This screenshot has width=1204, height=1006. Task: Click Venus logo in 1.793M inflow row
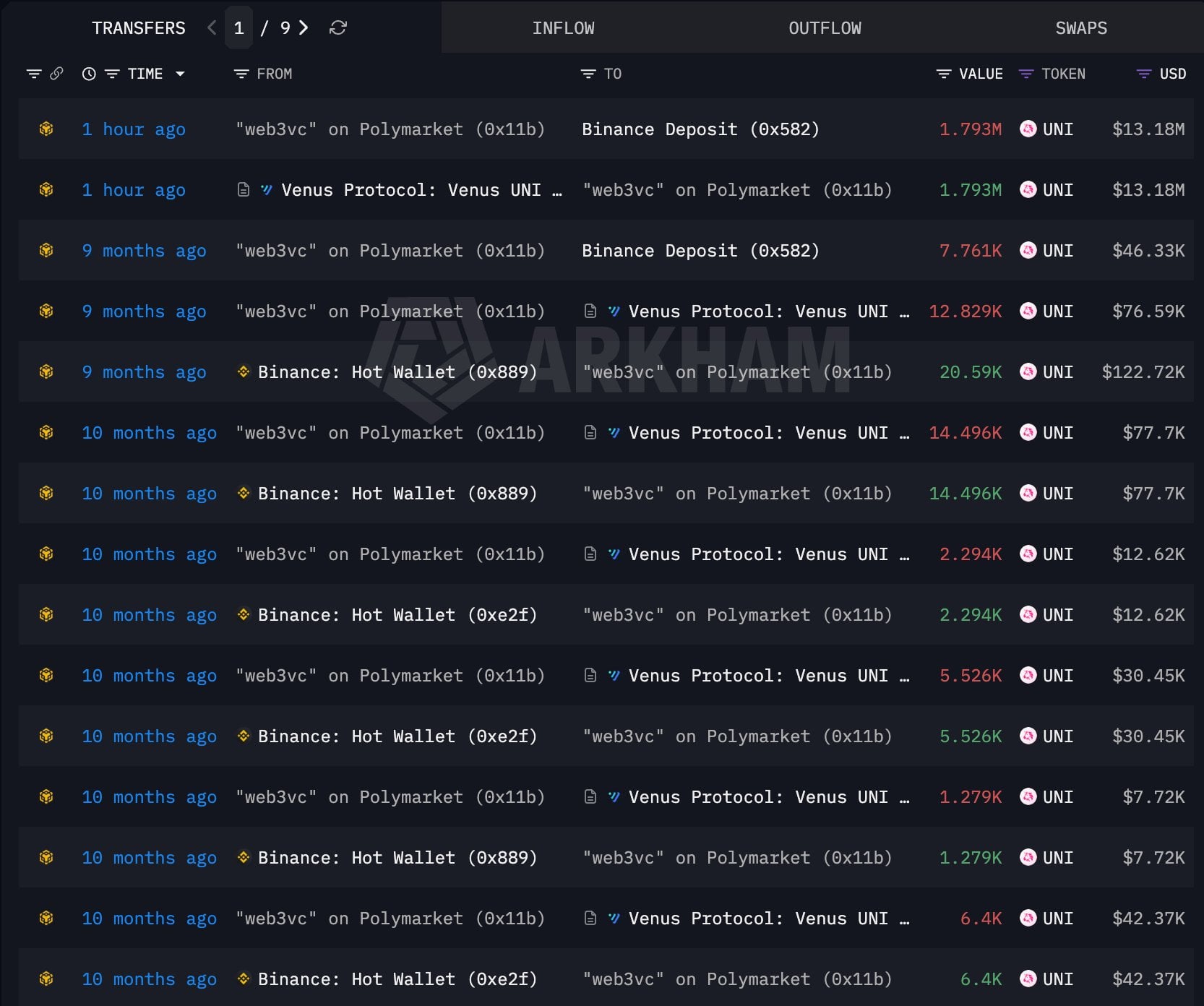pos(267,189)
